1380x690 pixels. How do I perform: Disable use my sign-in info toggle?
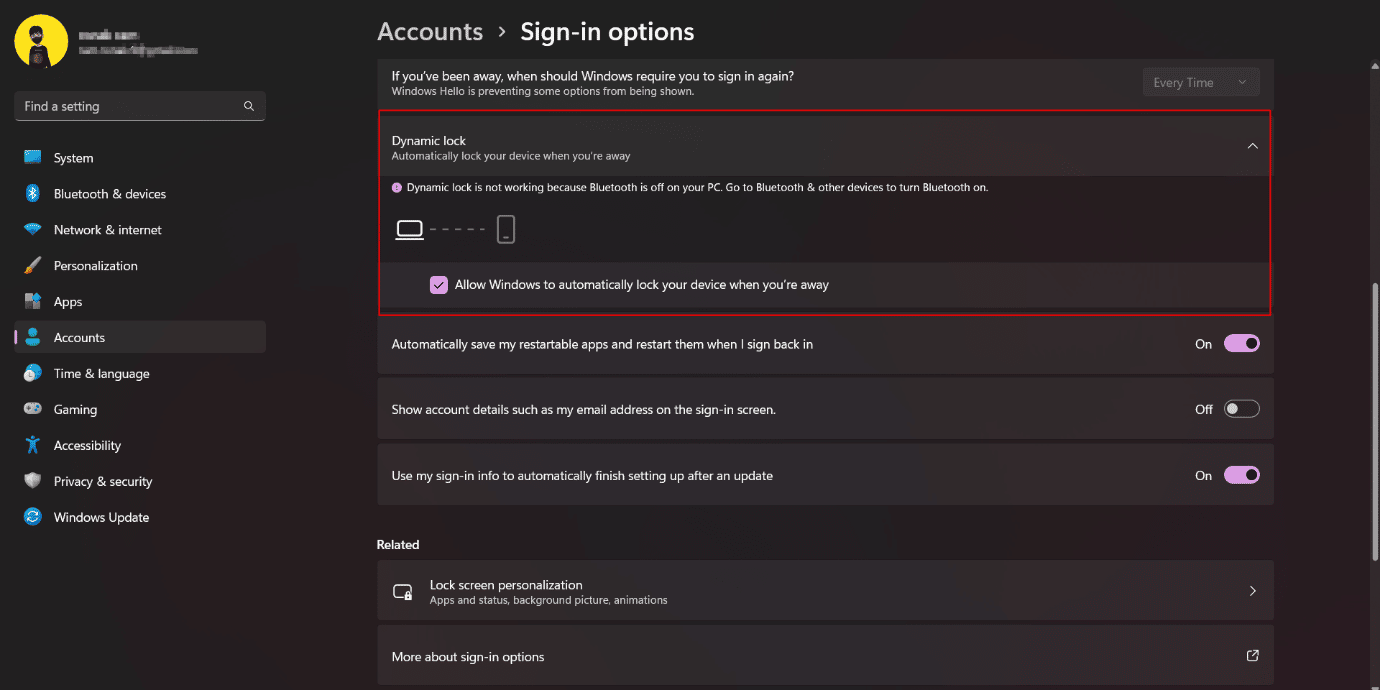point(1242,476)
